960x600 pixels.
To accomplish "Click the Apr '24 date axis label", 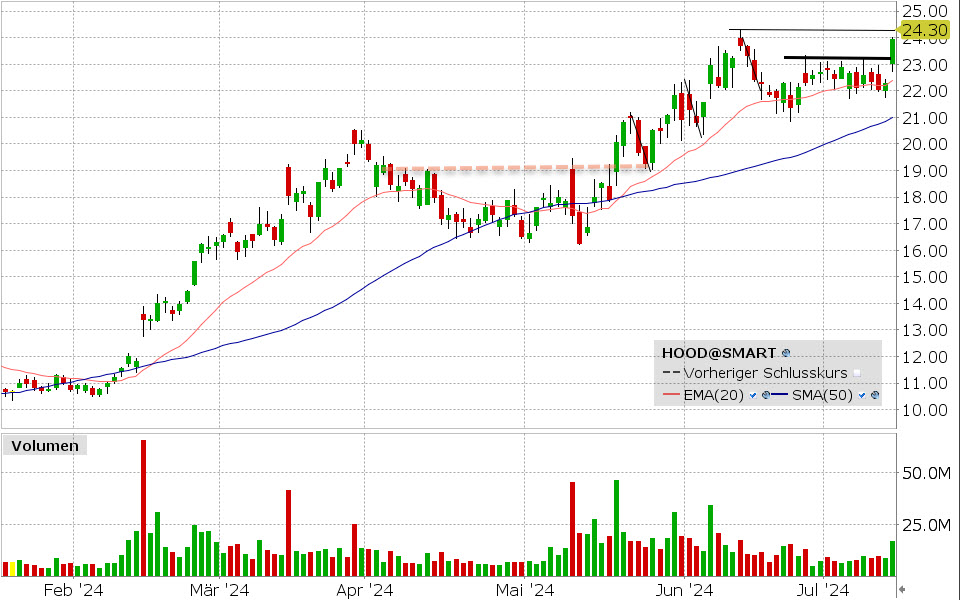I will pyautogui.click(x=365, y=590).
